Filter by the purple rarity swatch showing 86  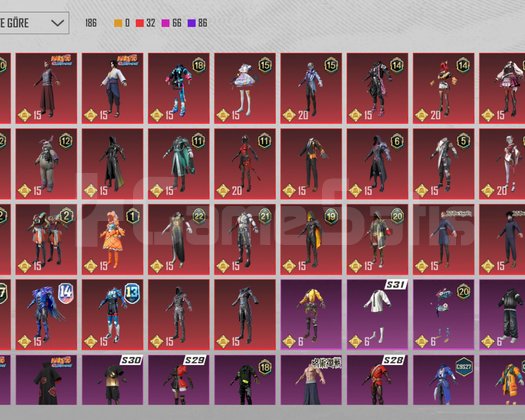[x=197, y=23]
